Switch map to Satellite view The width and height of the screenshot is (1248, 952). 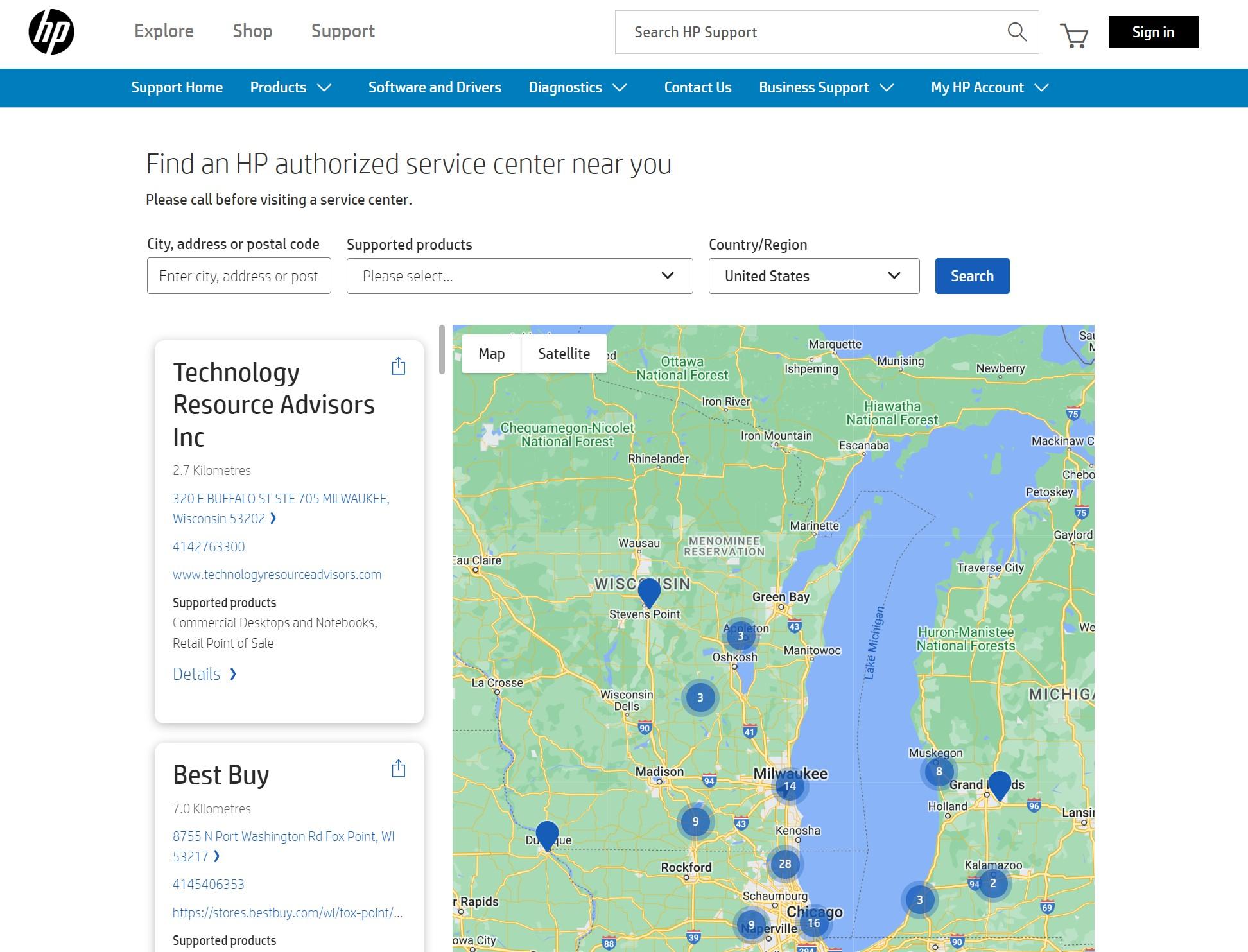point(564,354)
